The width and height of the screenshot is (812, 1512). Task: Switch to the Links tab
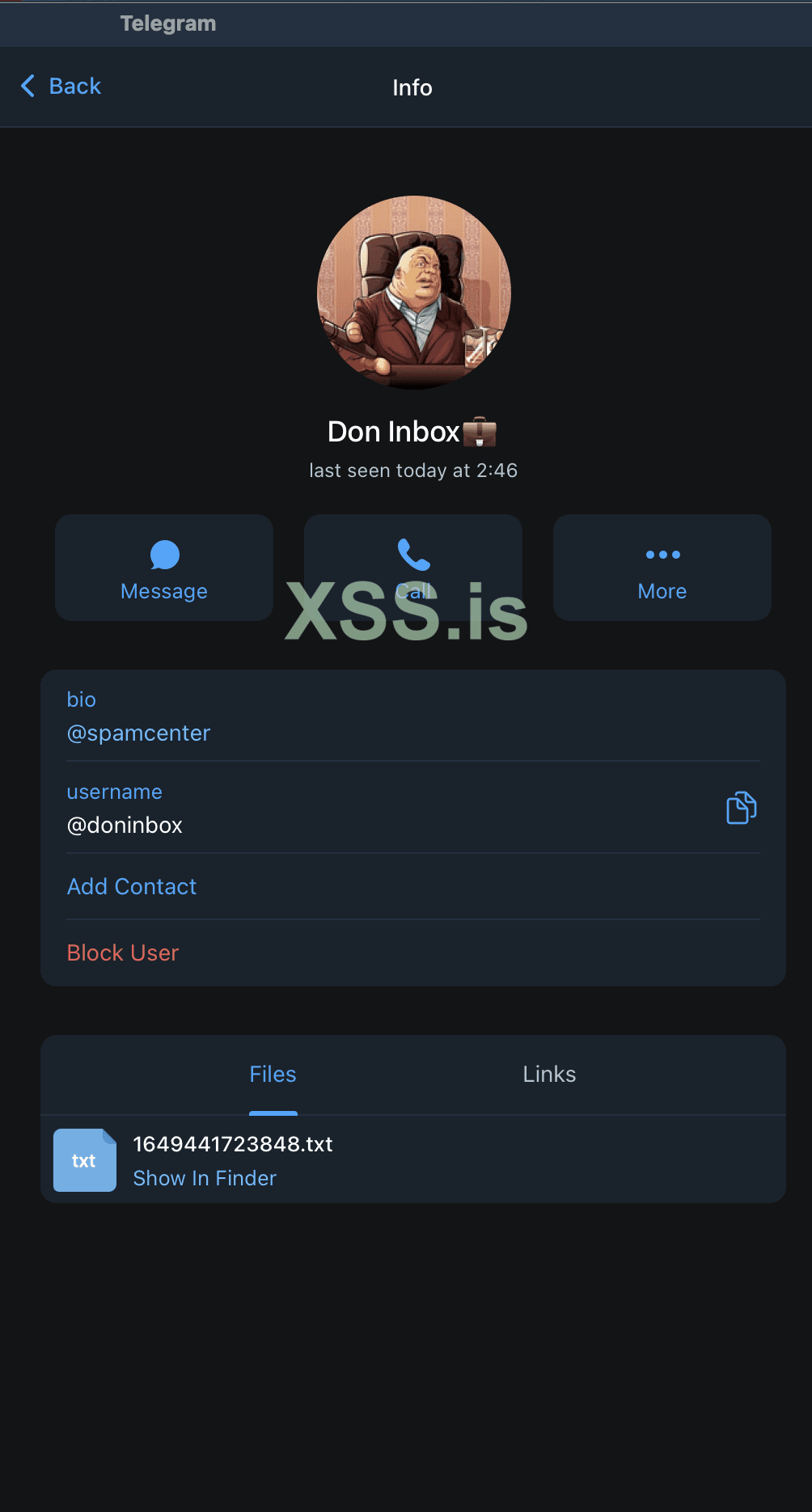(x=549, y=1075)
